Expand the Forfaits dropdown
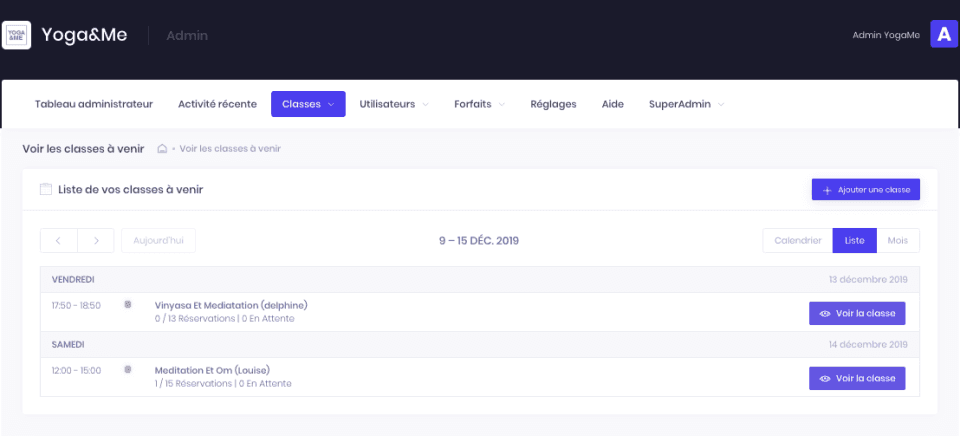Image resolution: width=960 pixels, height=436 pixels. coord(479,104)
